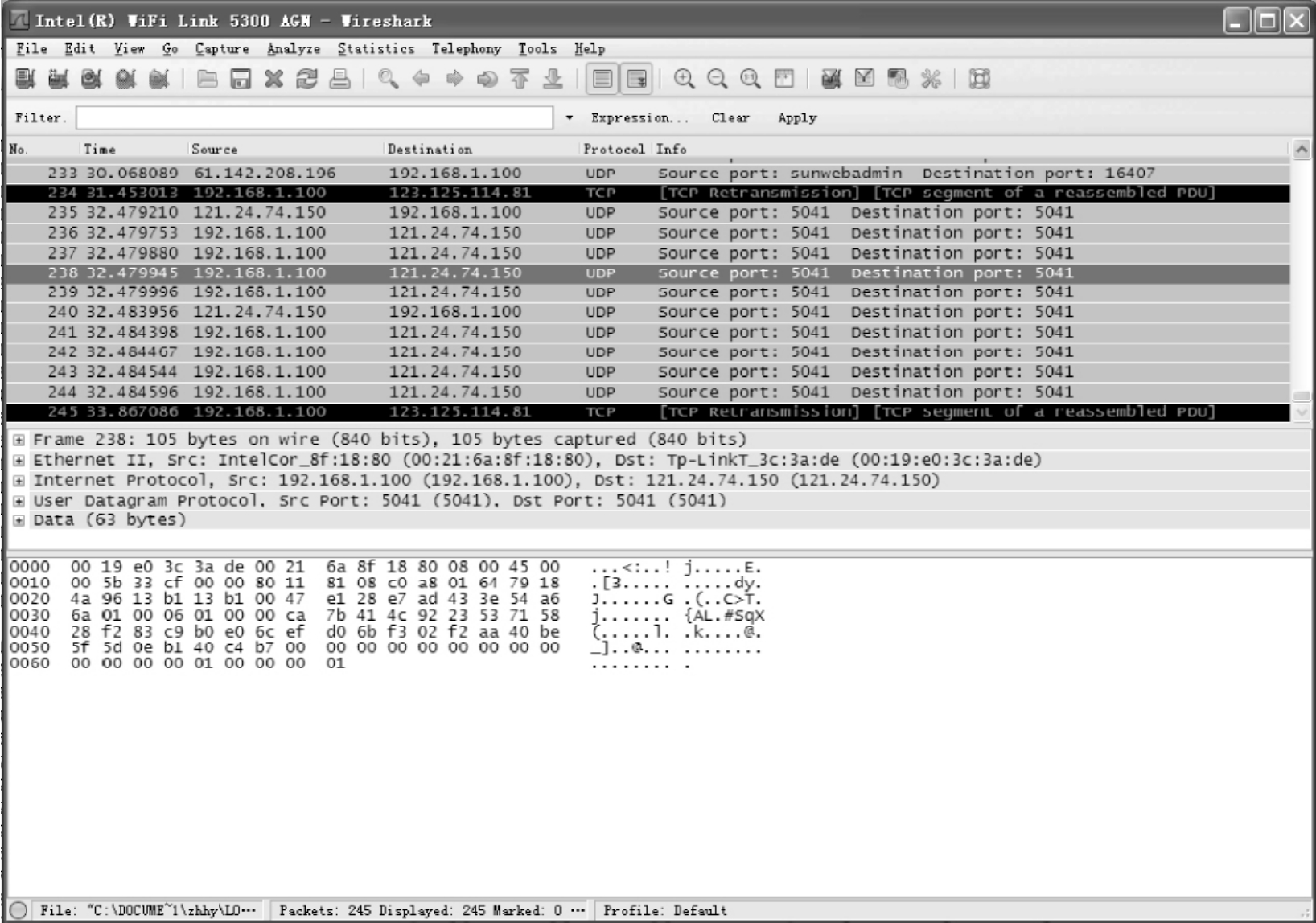Open the Telephony menu

tap(467, 49)
